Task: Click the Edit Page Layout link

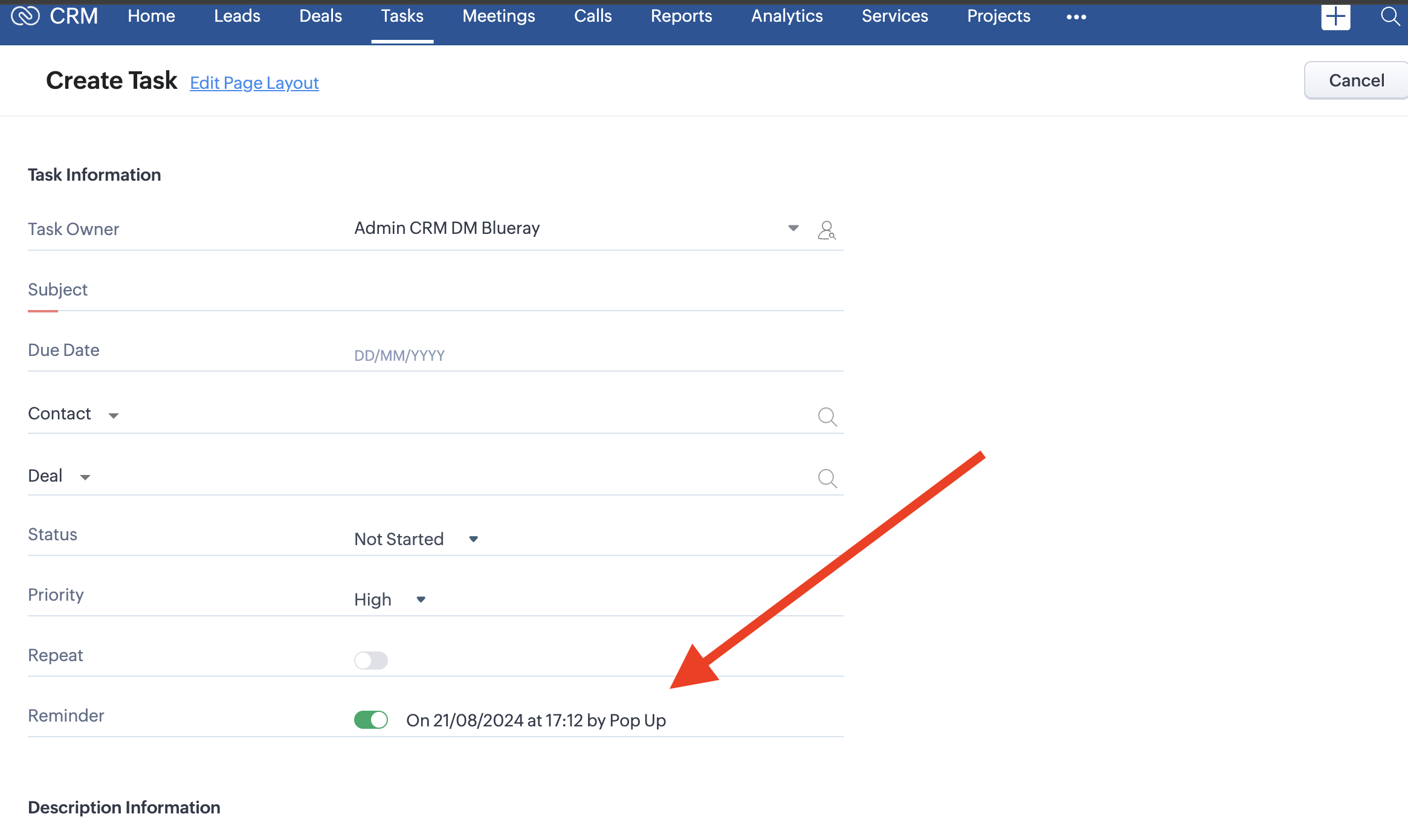Action: (254, 83)
